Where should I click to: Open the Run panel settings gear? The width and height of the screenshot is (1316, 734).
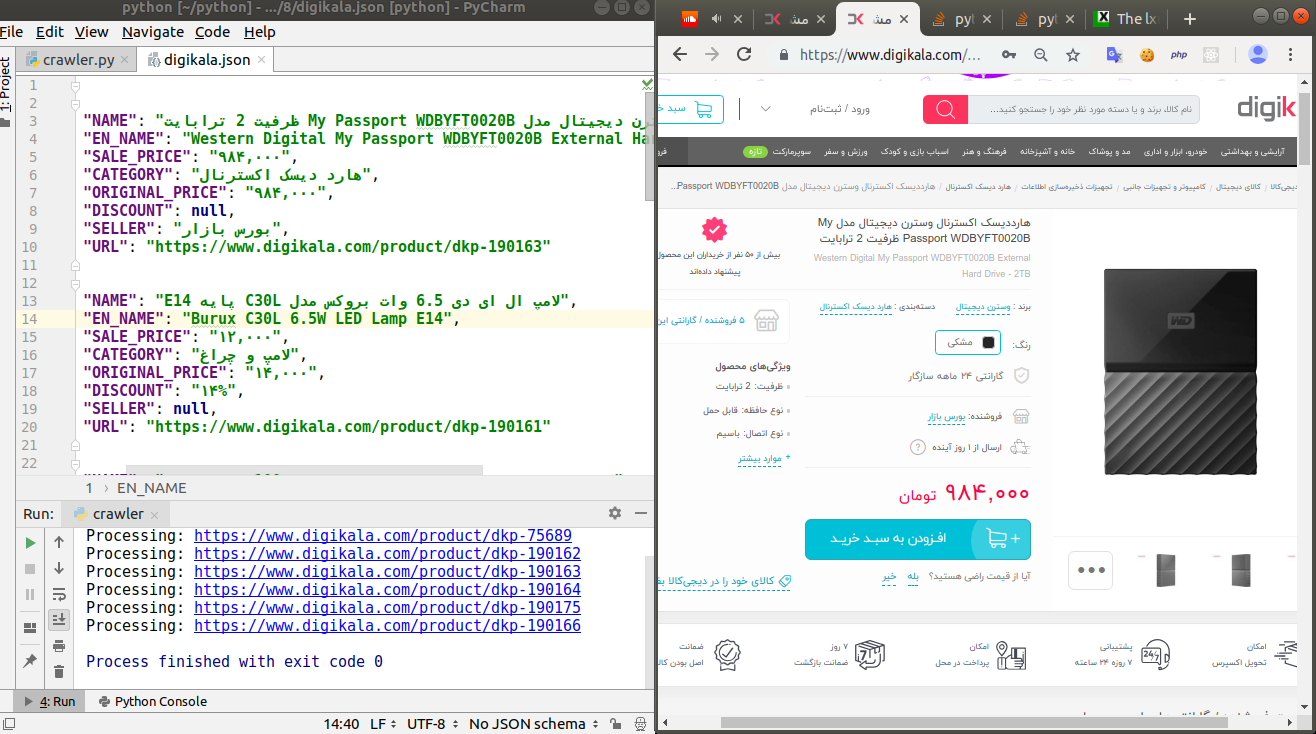(615, 513)
